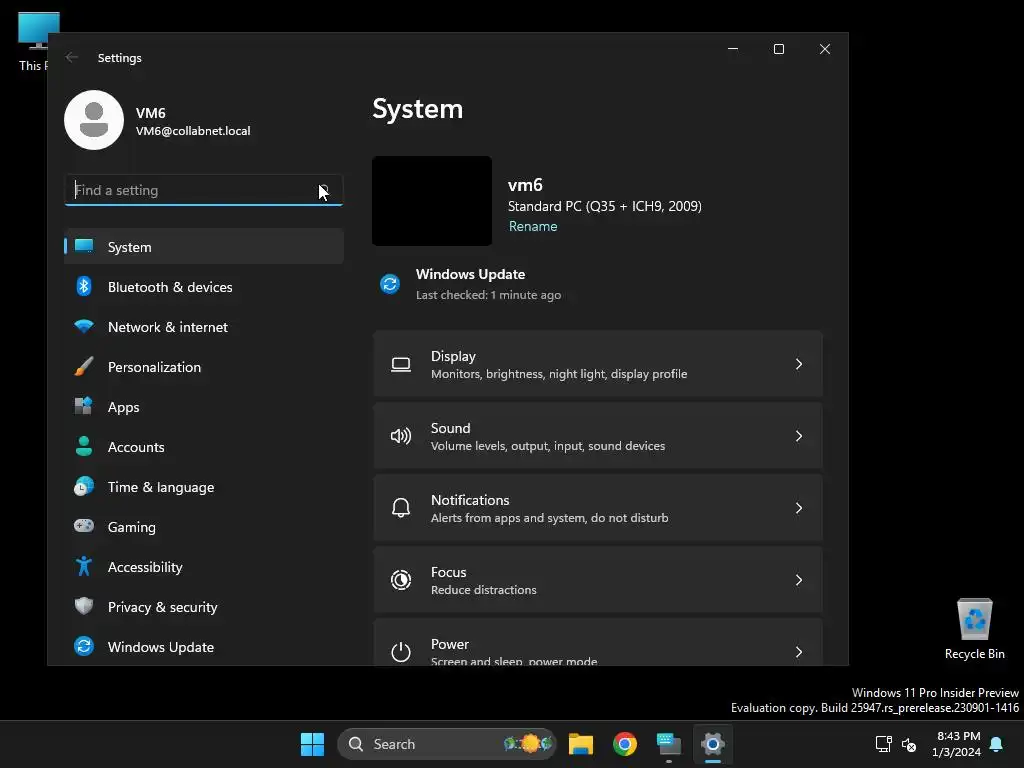The width and height of the screenshot is (1024, 768).
Task: Switch to Network & internet category
Action: [x=204, y=327]
